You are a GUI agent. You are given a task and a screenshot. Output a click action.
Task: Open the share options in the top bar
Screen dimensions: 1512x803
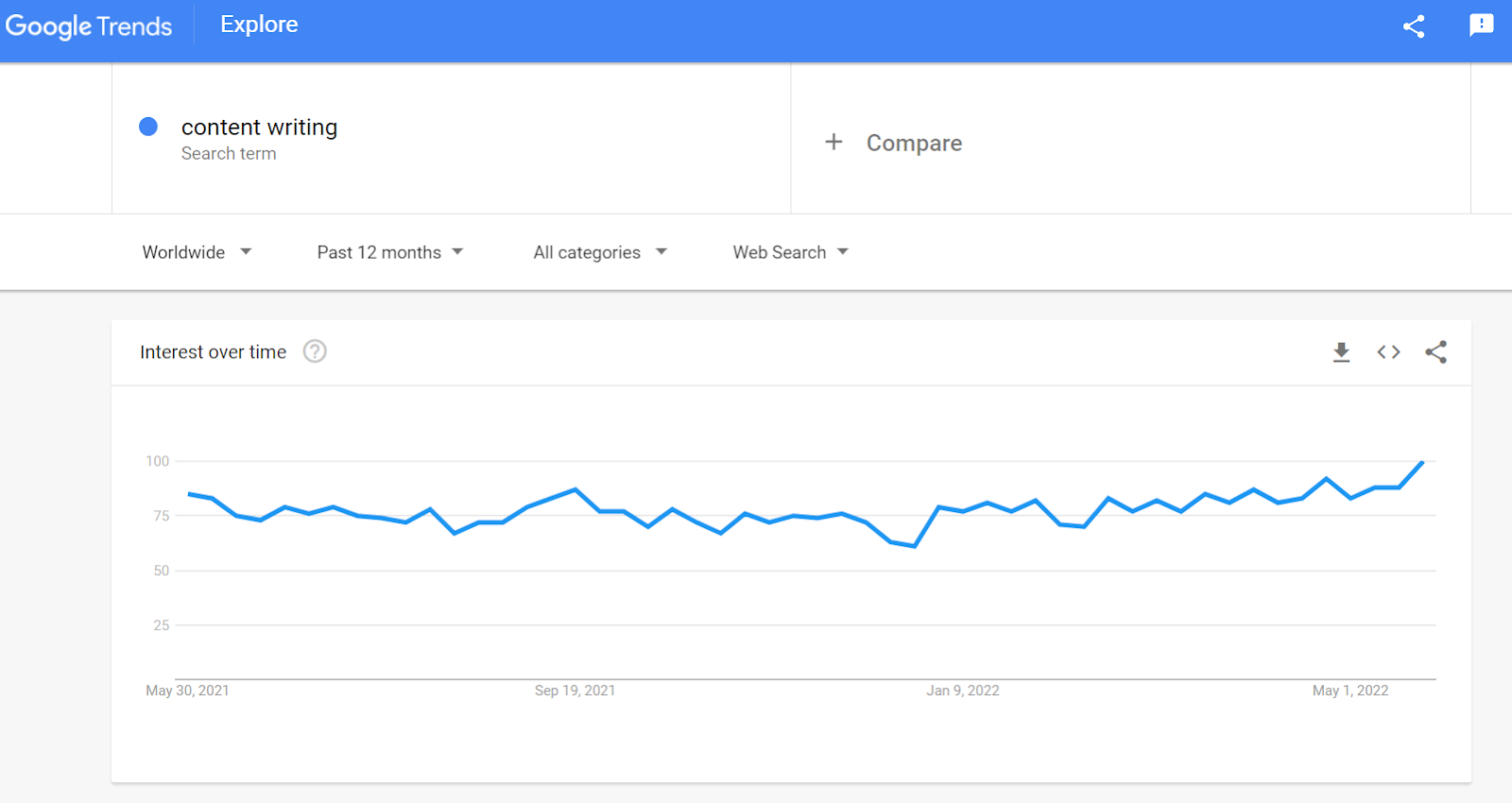pos(1413,26)
